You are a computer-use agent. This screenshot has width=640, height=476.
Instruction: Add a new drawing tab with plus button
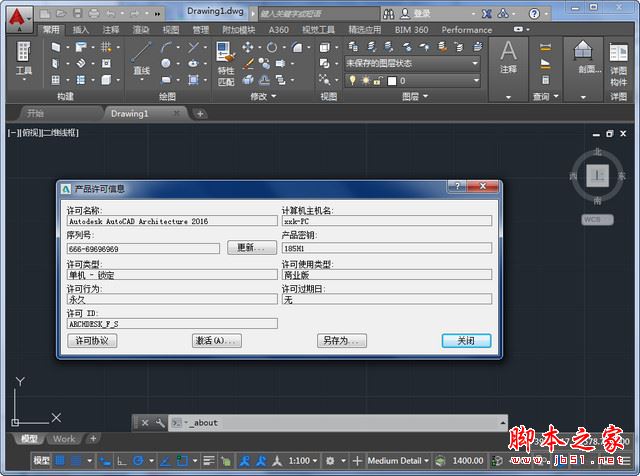[200, 114]
